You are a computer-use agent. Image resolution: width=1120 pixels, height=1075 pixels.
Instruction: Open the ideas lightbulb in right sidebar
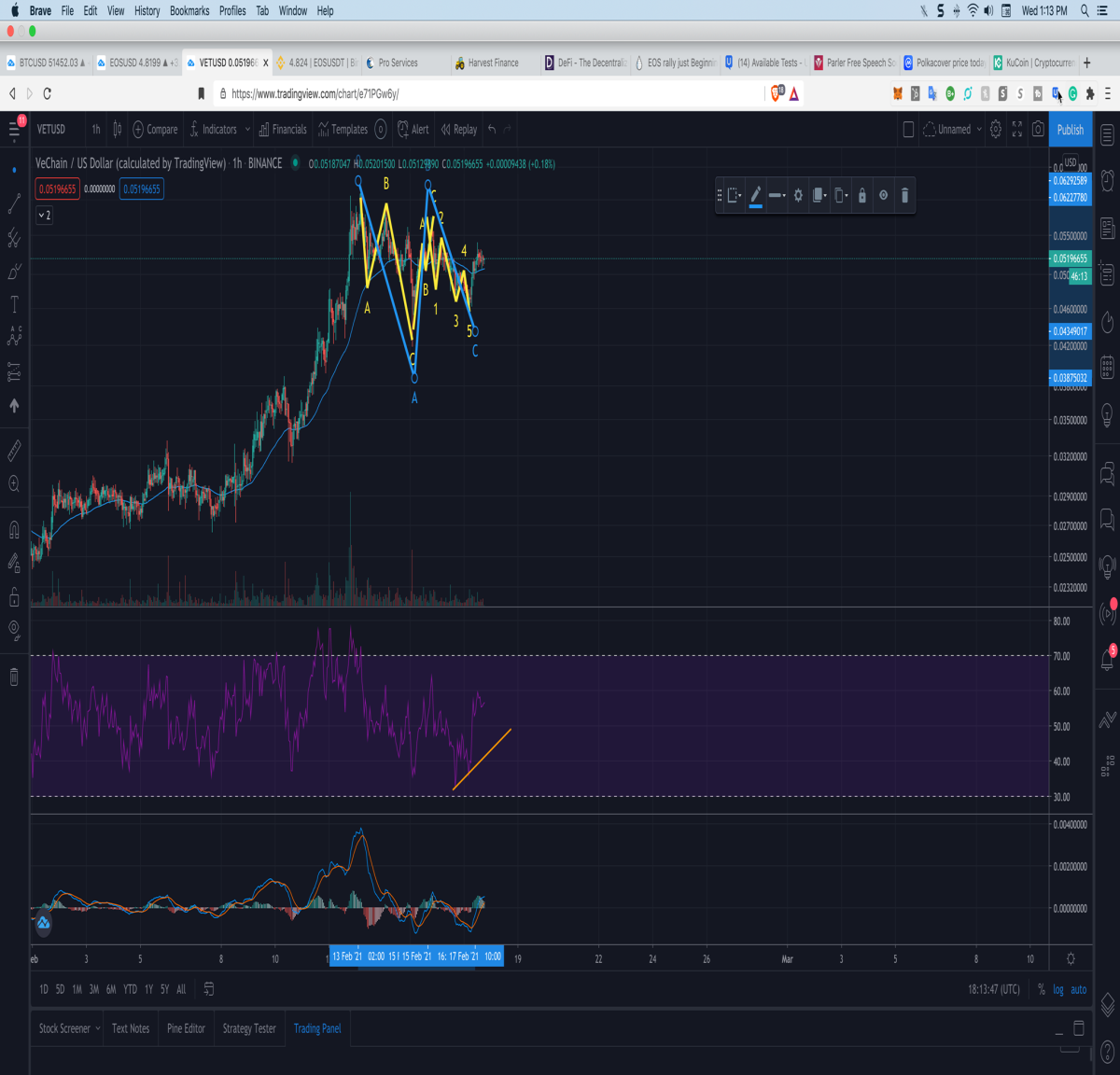click(1107, 413)
